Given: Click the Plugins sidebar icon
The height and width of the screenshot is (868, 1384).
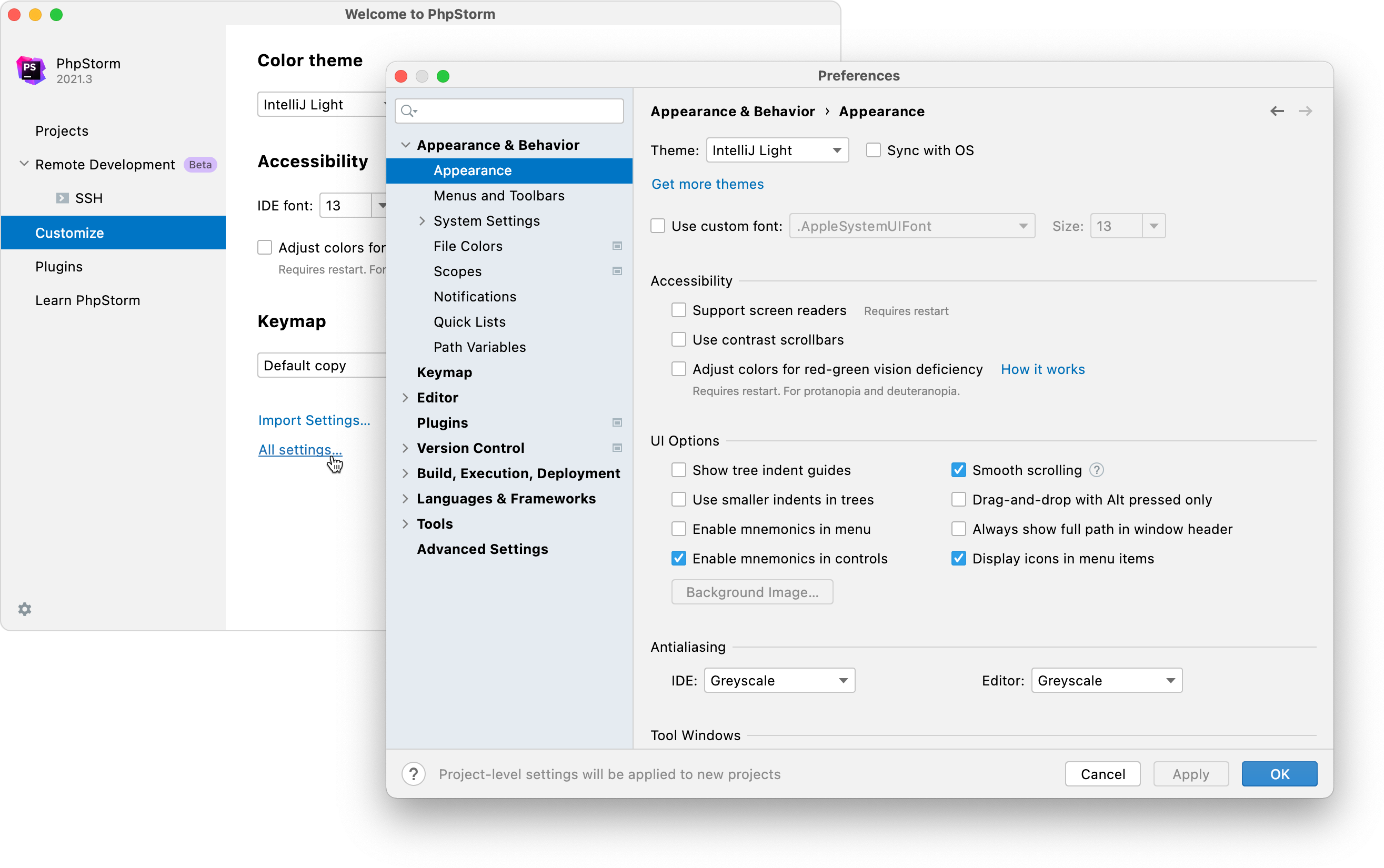Looking at the screenshot, I should pyautogui.click(x=60, y=266).
